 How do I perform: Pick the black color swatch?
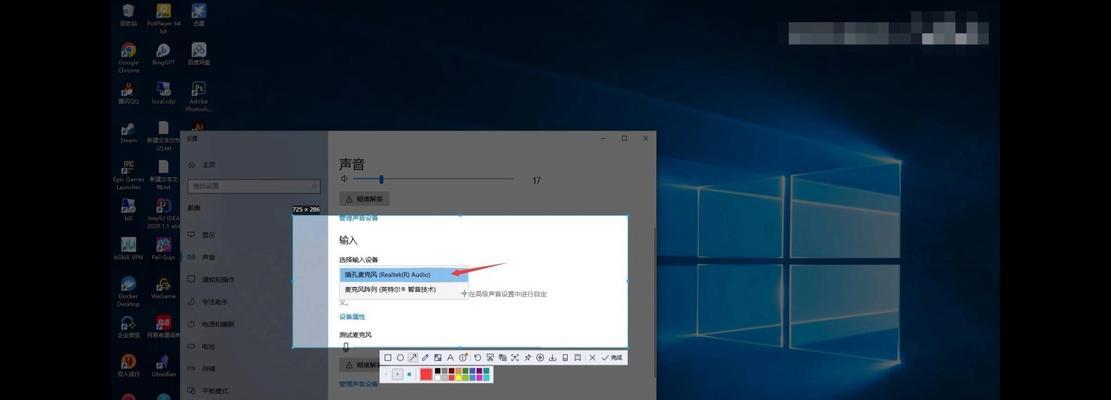click(x=437, y=371)
